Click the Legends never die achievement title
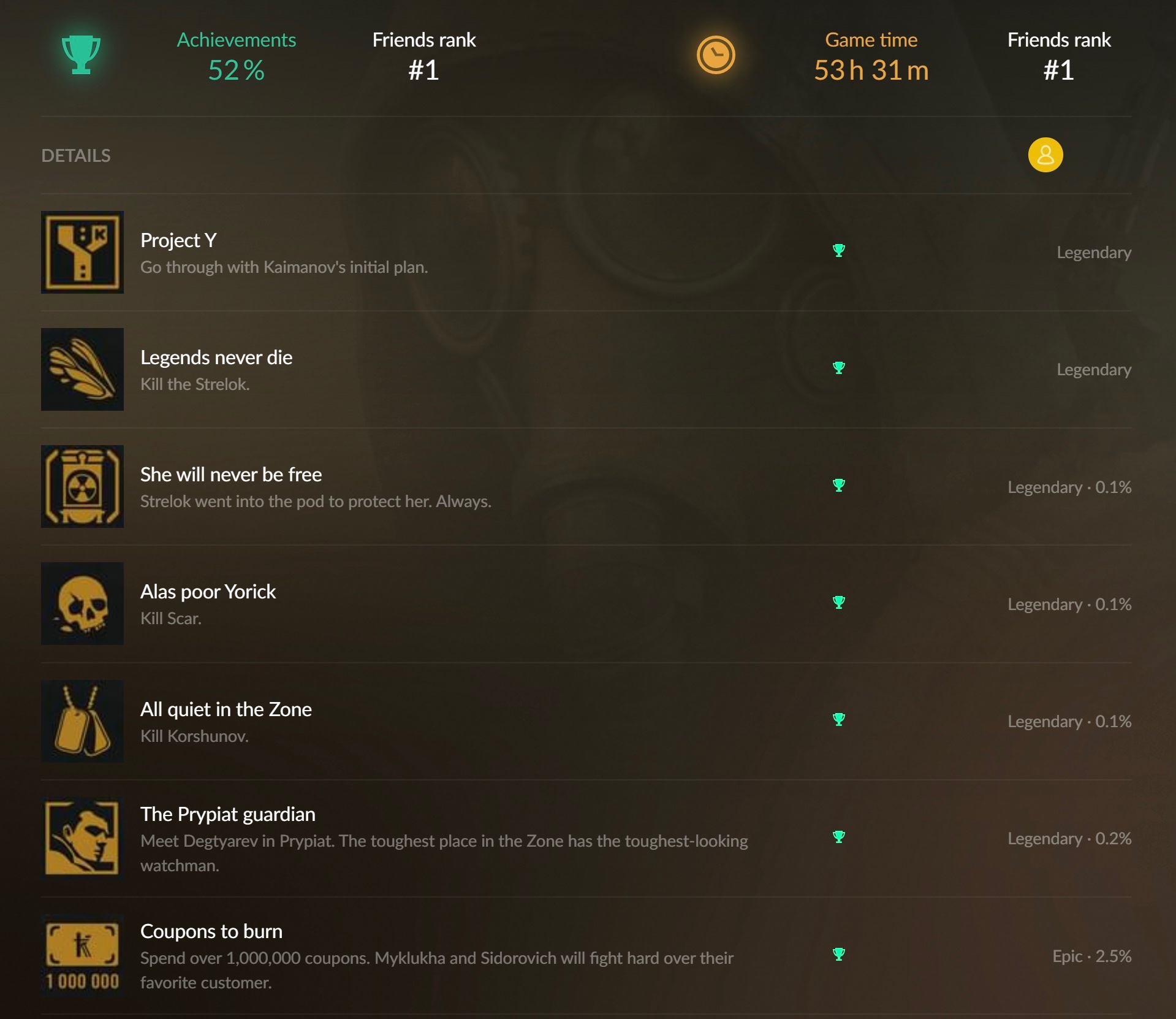1176x1019 pixels. [x=216, y=357]
